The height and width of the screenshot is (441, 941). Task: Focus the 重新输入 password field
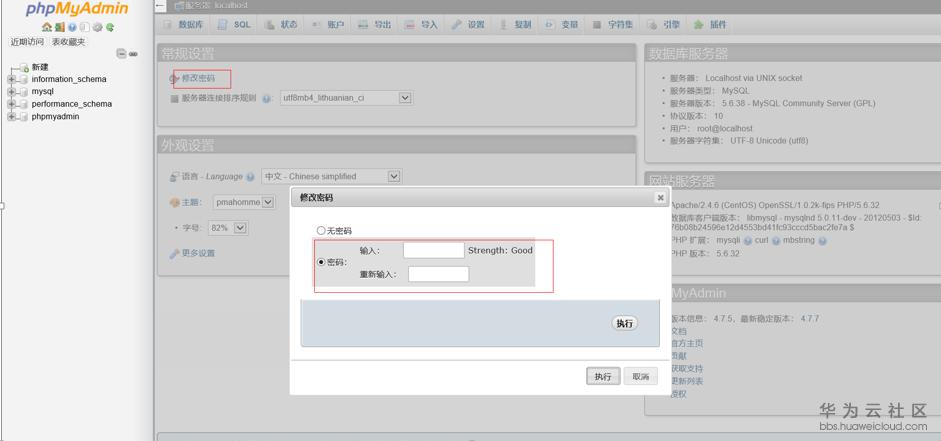pyautogui.click(x=439, y=274)
